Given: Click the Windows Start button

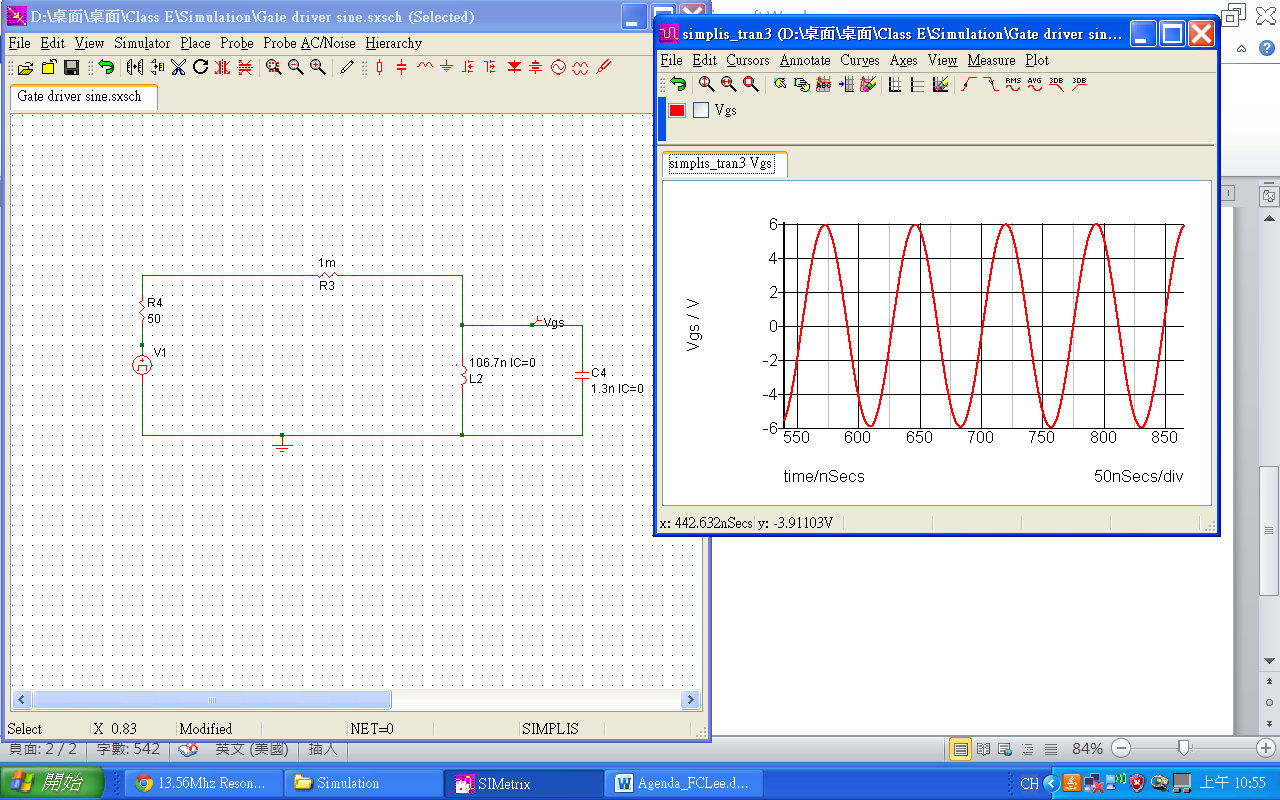Looking at the screenshot, I should coord(52,783).
